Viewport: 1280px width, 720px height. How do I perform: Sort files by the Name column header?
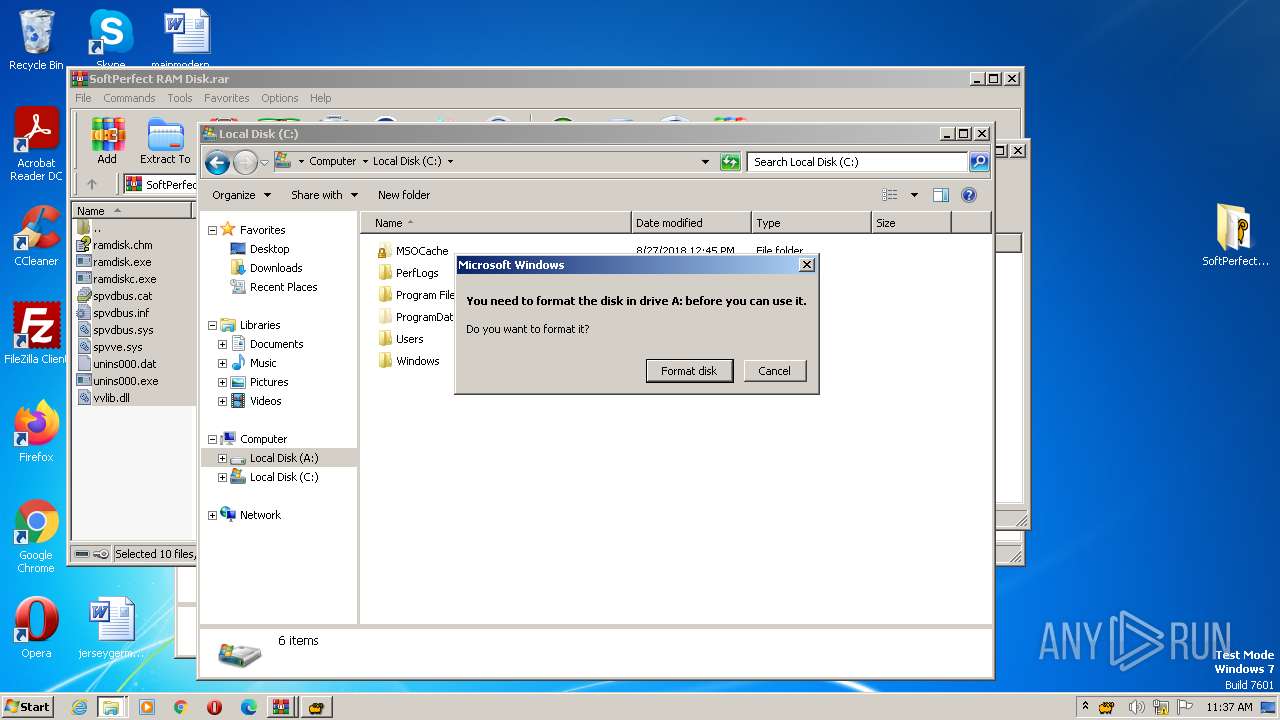tap(496, 223)
